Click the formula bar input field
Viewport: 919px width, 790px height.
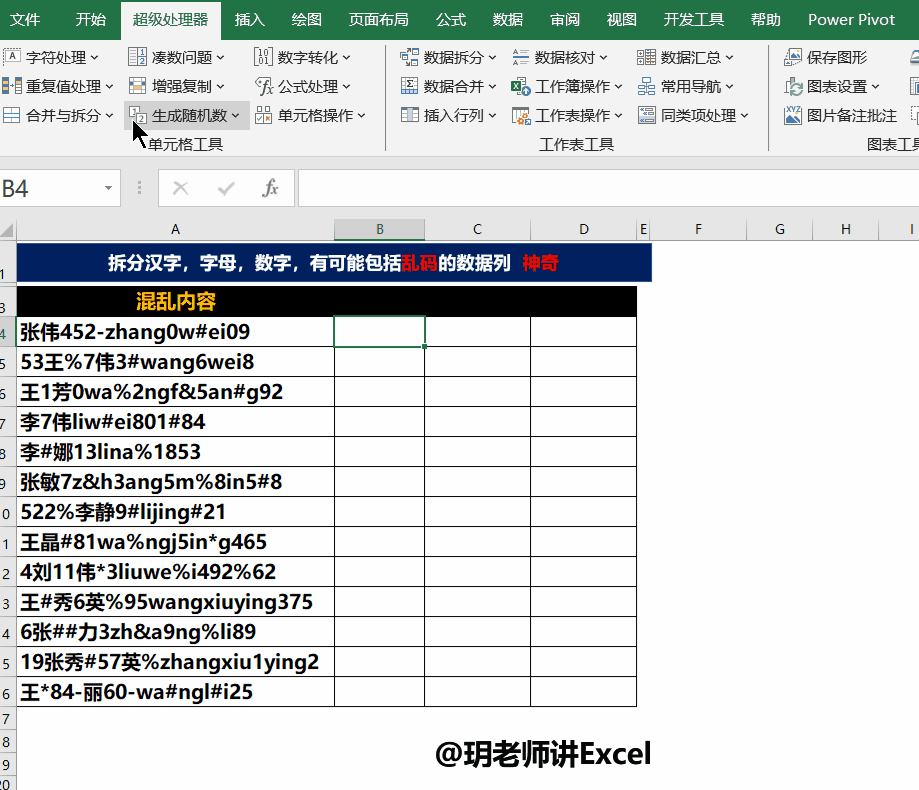coord(608,188)
